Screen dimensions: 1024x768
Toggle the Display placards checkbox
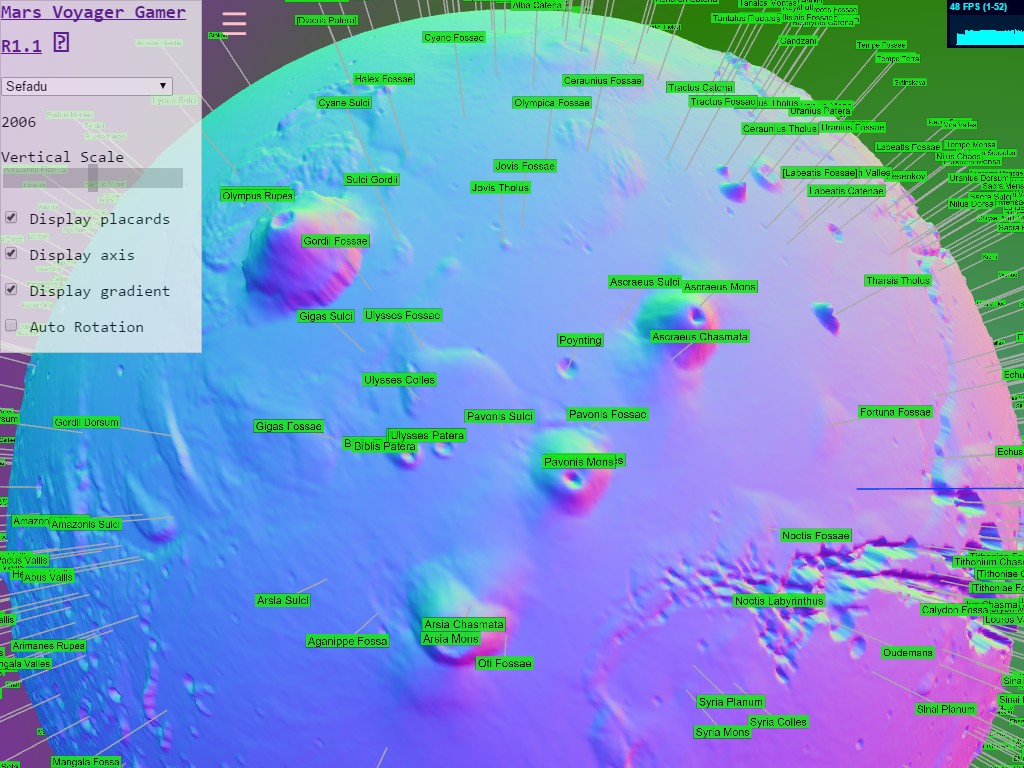11,218
